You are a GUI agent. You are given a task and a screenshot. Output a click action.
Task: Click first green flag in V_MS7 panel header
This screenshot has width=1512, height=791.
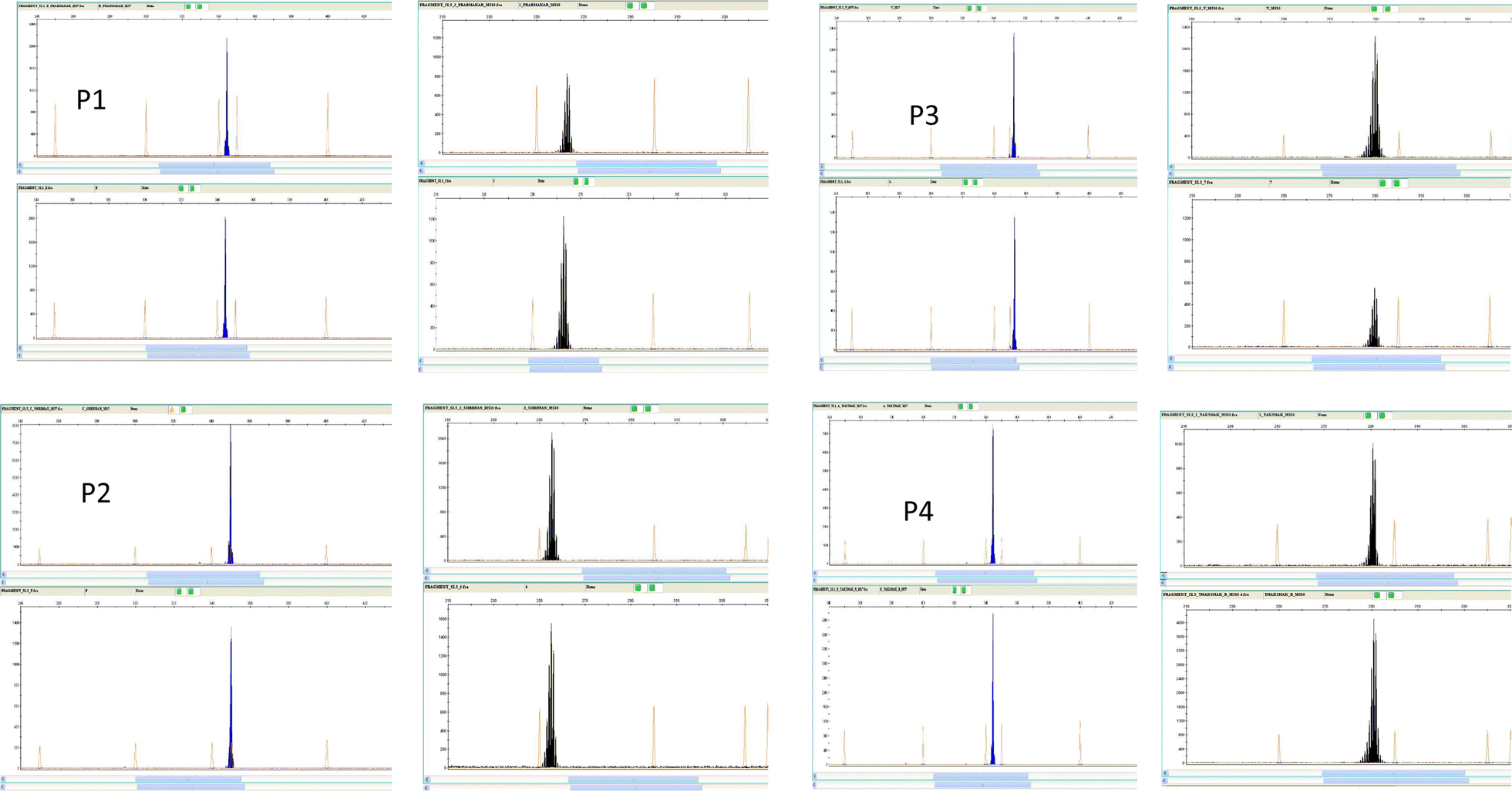[x=969, y=8]
